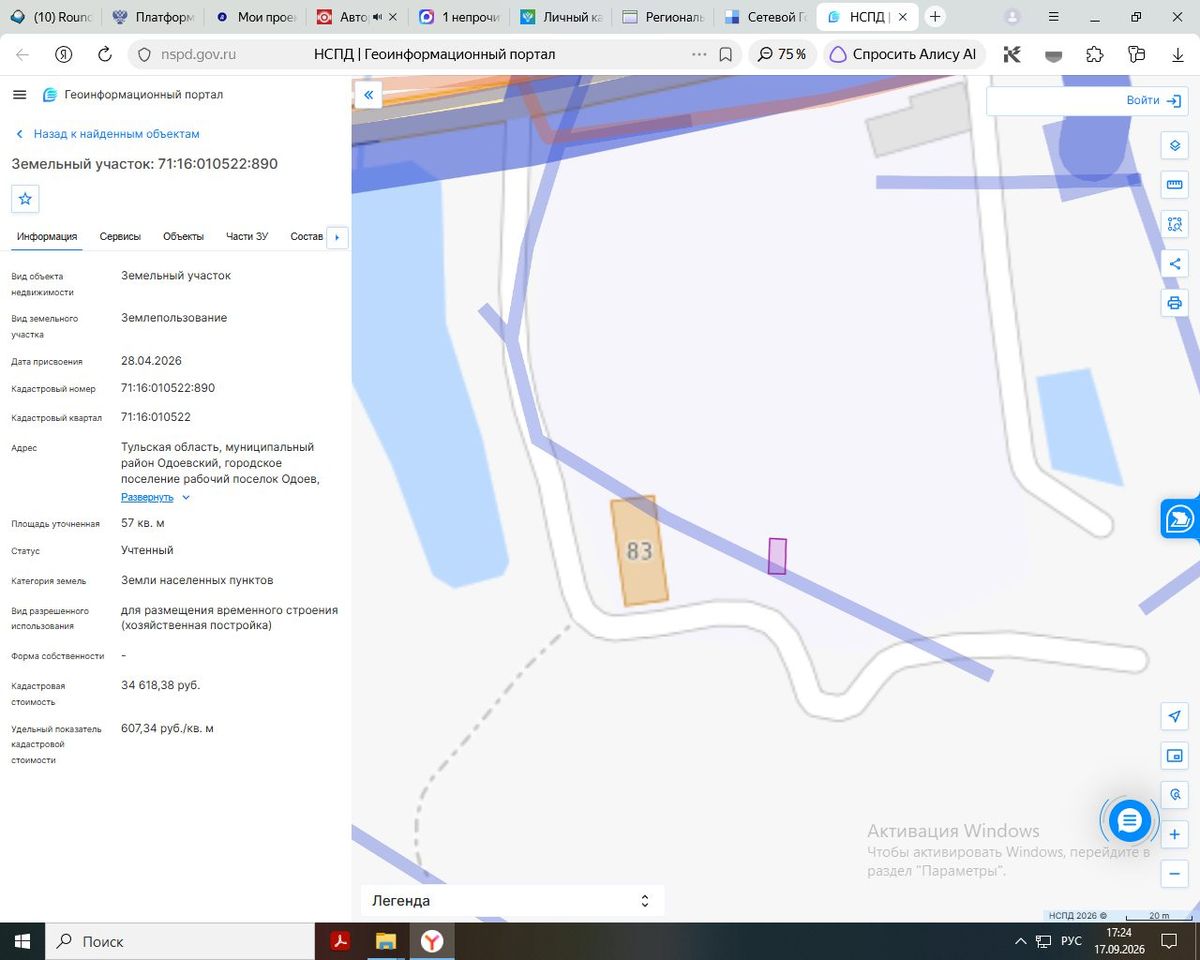The width and height of the screenshot is (1200, 960).
Task: Click the date value 28.04.2026
Action: click(151, 361)
